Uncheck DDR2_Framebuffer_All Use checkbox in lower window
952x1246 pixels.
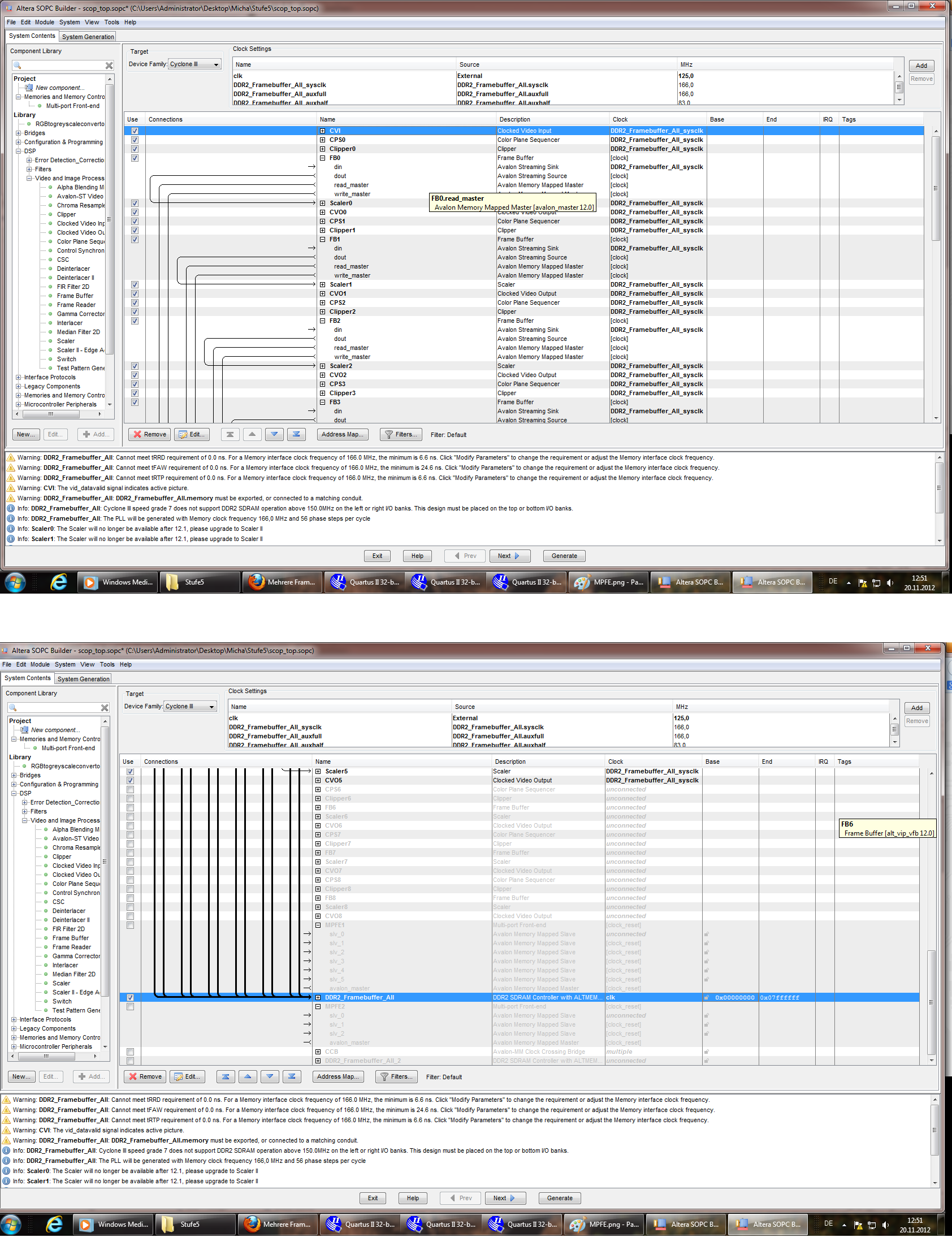131,998
